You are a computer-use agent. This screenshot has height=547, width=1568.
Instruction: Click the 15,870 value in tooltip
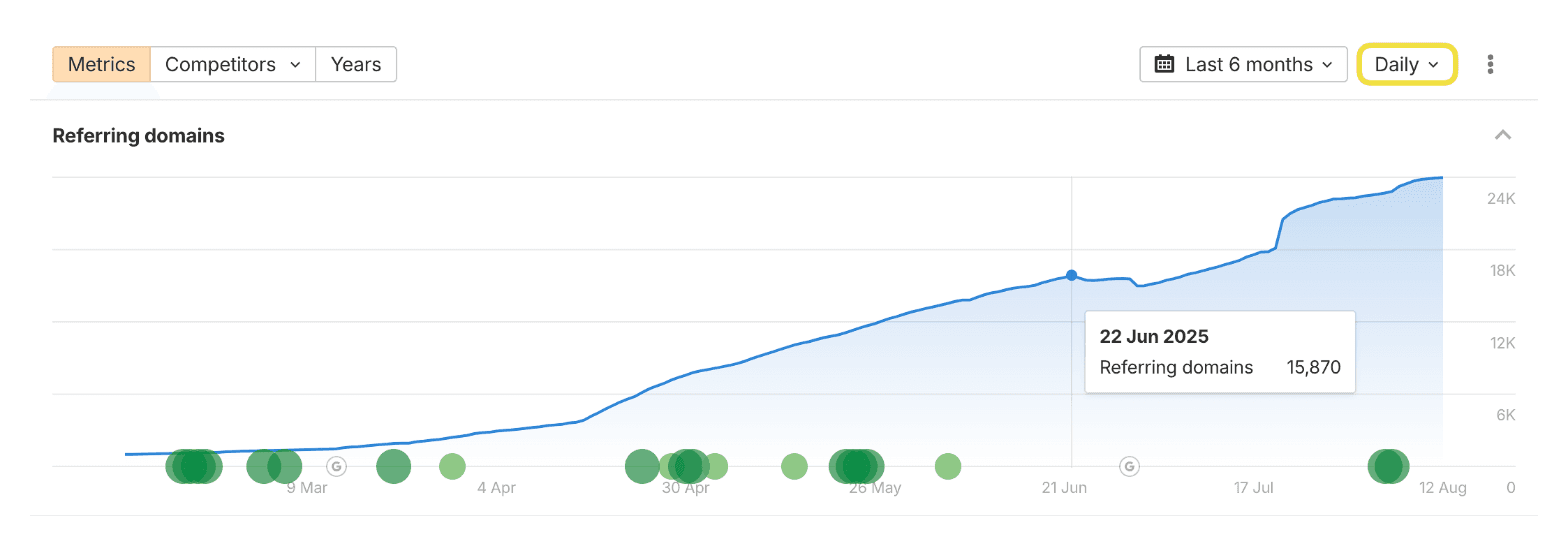[x=1313, y=367]
